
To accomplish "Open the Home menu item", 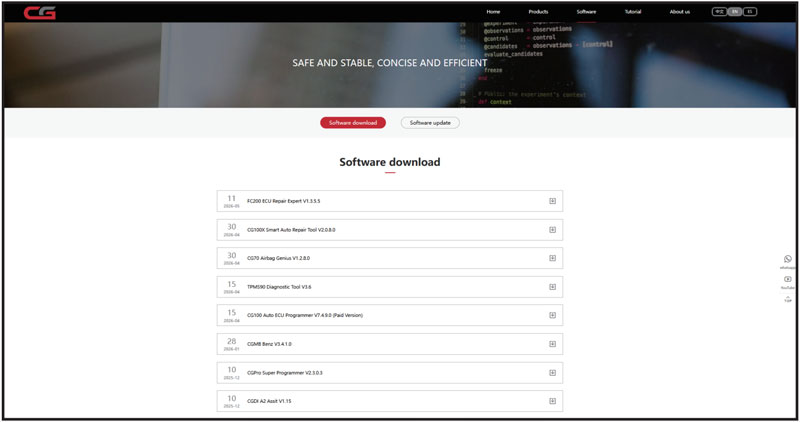I will [493, 12].
